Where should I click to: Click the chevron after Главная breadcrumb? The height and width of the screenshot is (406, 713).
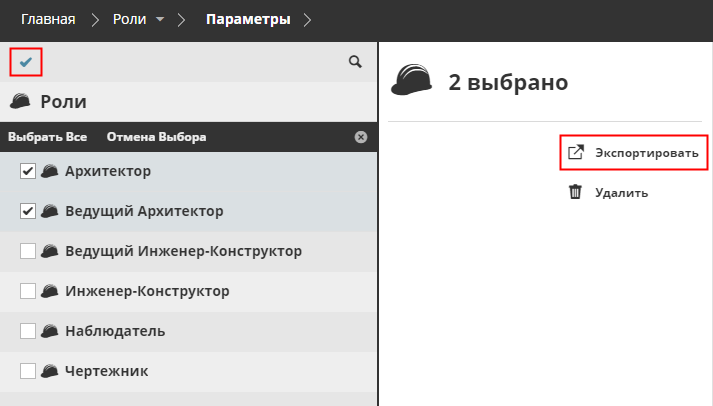click(x=98, y=19)
